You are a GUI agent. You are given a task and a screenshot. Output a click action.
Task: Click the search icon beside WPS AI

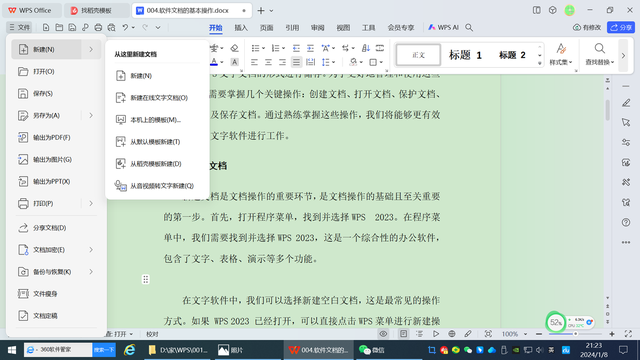469,27
